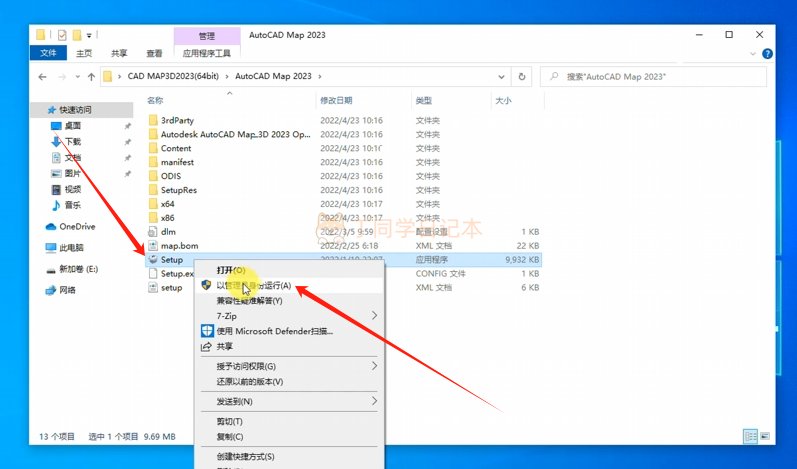Image resolution: width=797 pixels, height=469 pixels.
Task: Click the help question mark icon
Action: [x=768, y=53]
